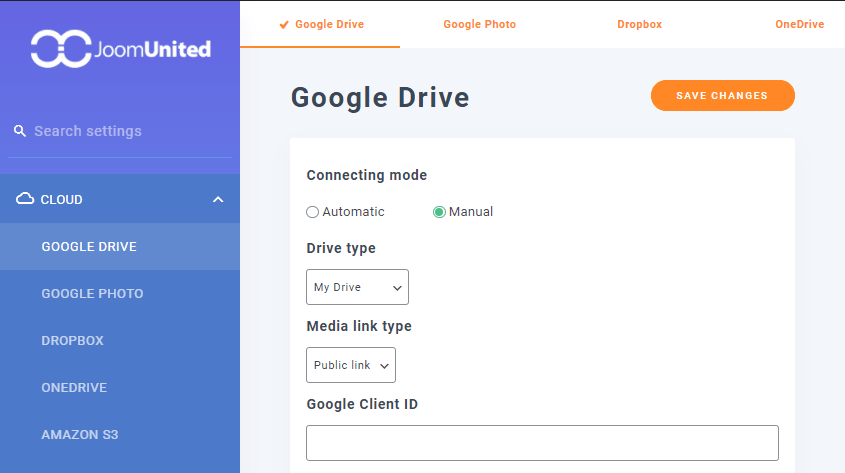Image resolution: width=845 pixels, height=473 pixels.
Task: Open Amazon S3 in the sidebar
Action: pos(120,434)
